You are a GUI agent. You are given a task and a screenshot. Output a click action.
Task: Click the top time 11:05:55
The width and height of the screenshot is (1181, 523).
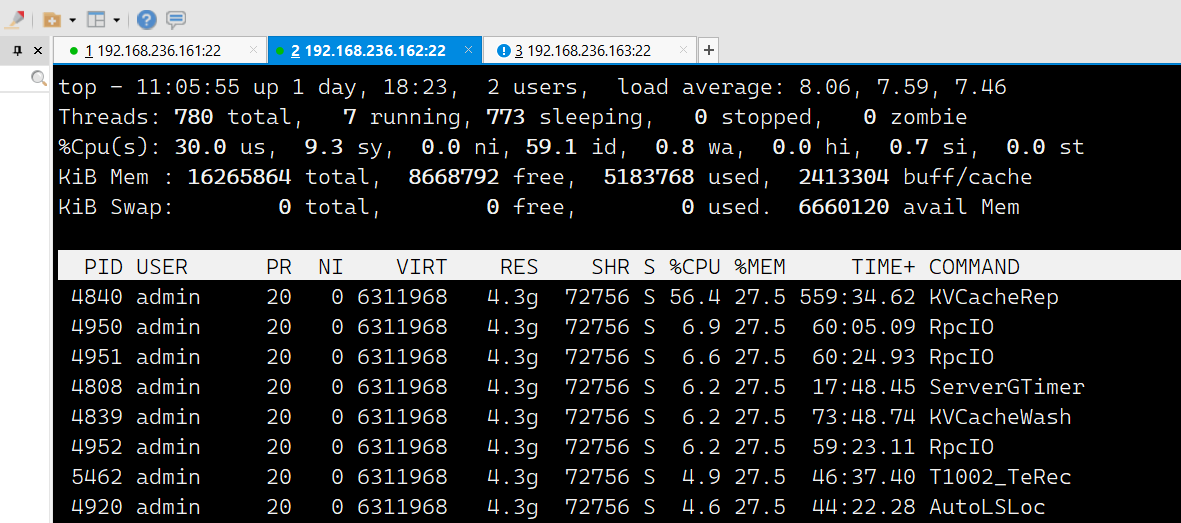coord(188,87)
